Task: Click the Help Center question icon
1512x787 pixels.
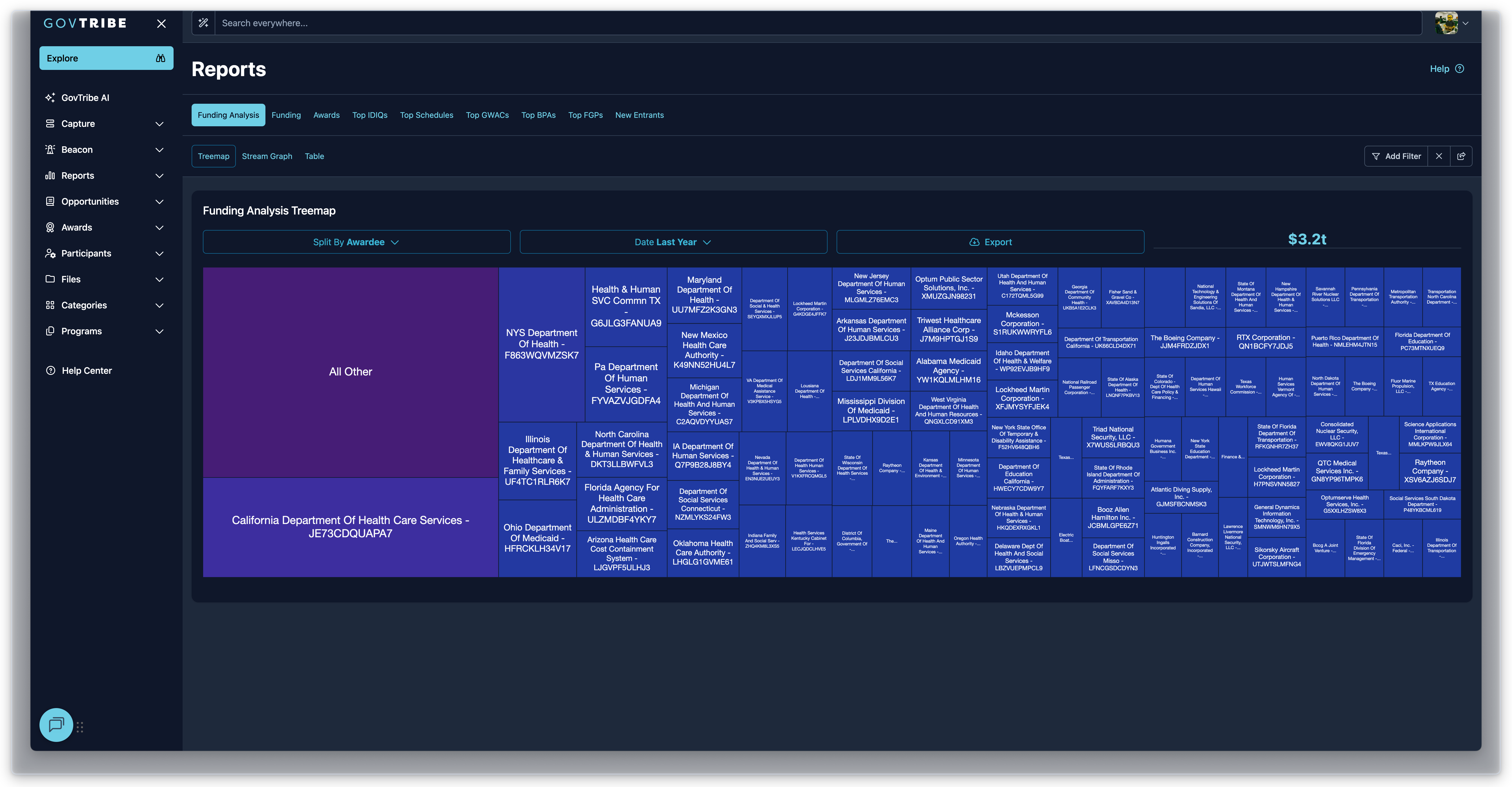Action: 51,371
